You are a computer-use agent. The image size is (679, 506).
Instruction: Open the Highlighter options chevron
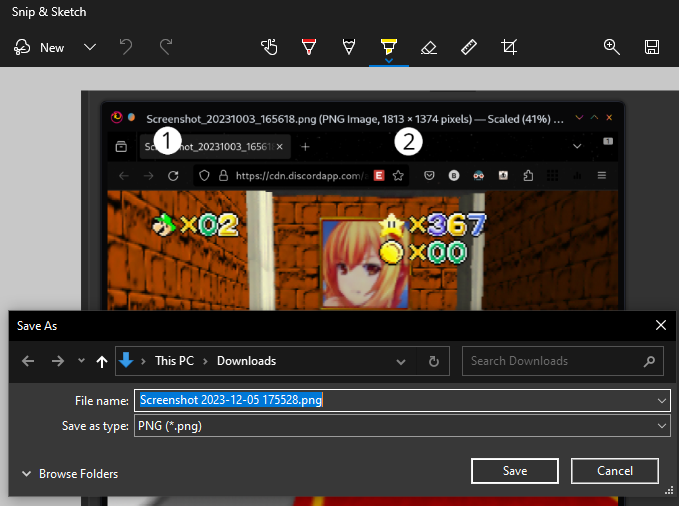pyautogui.click(x=389, y=61)
